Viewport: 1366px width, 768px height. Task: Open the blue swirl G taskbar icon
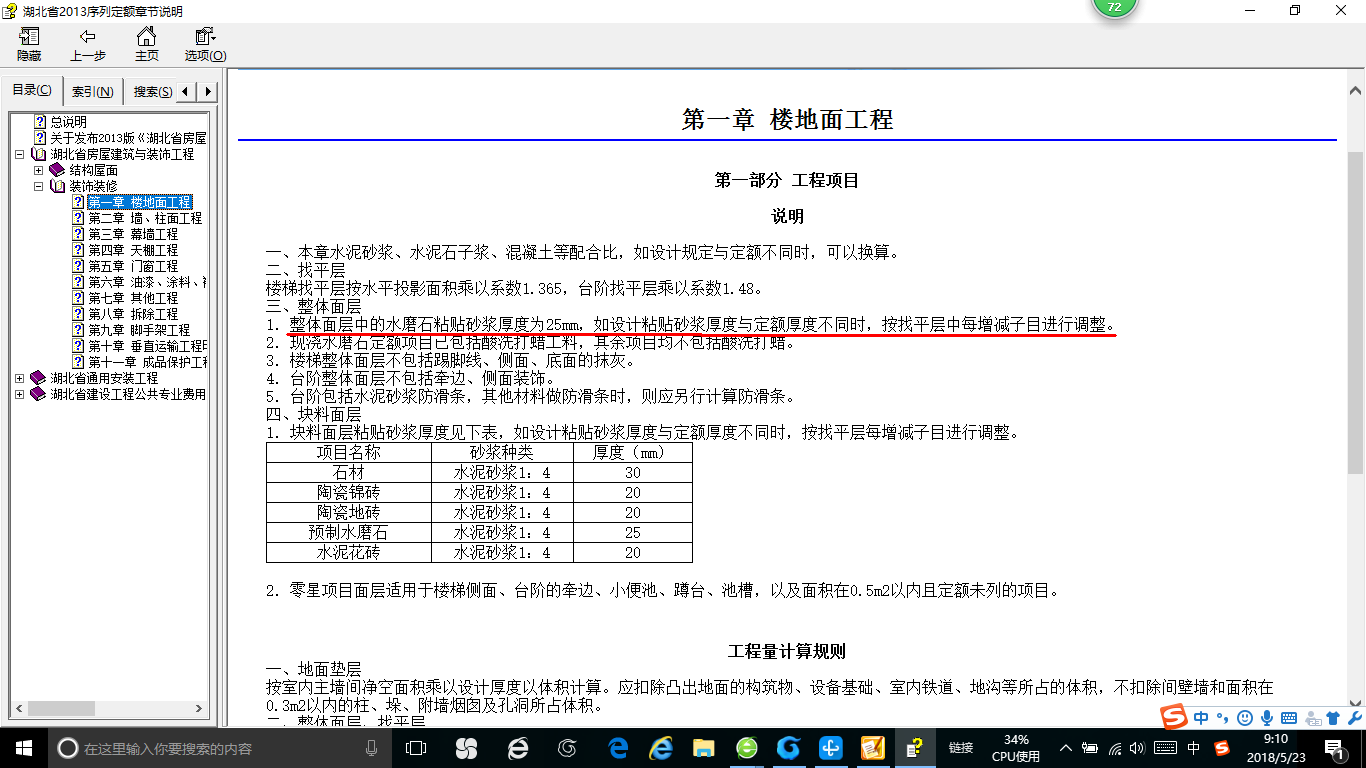point(788,747)
